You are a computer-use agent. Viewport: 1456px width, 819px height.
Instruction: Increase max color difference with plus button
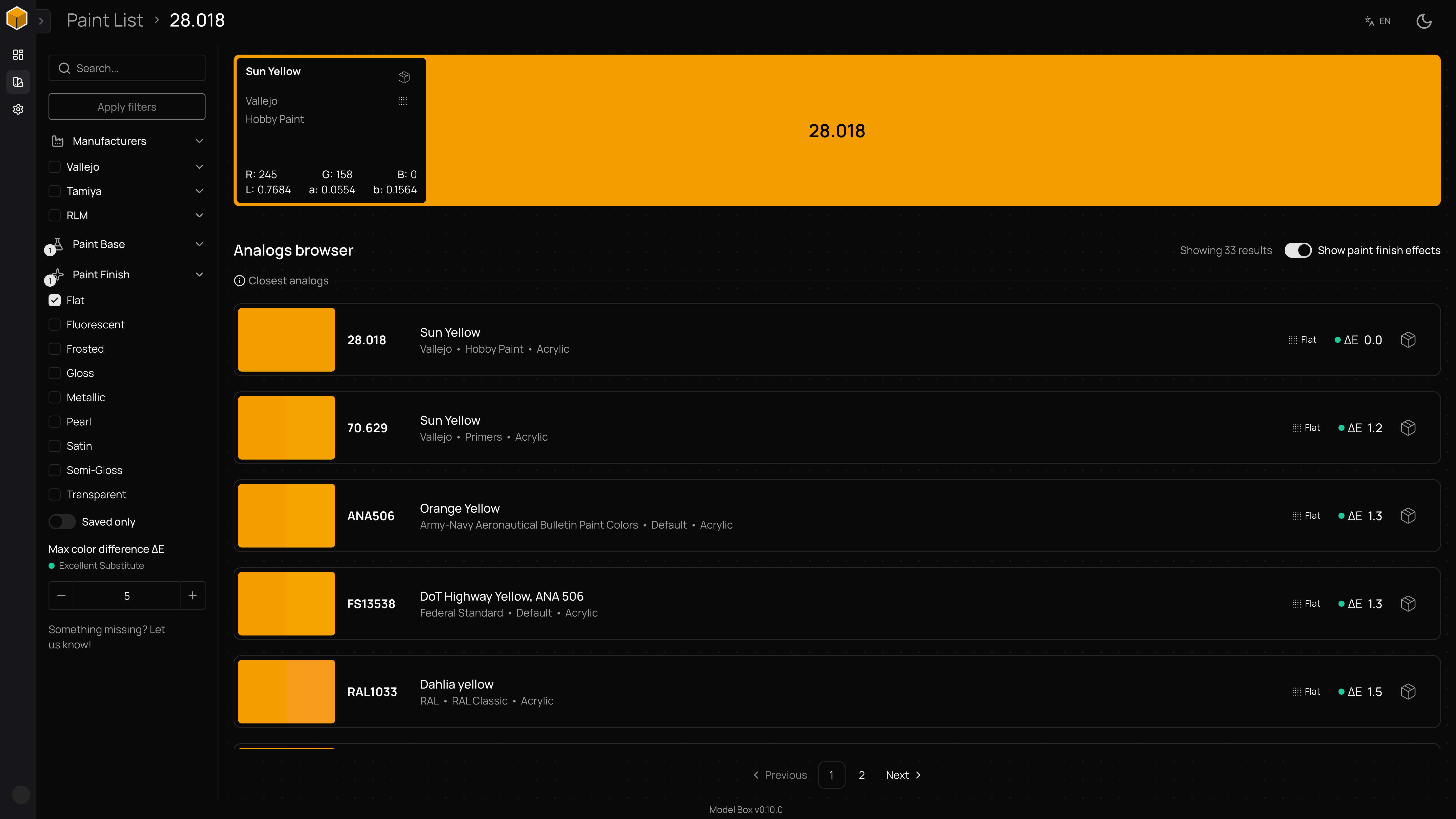(192, 596)
